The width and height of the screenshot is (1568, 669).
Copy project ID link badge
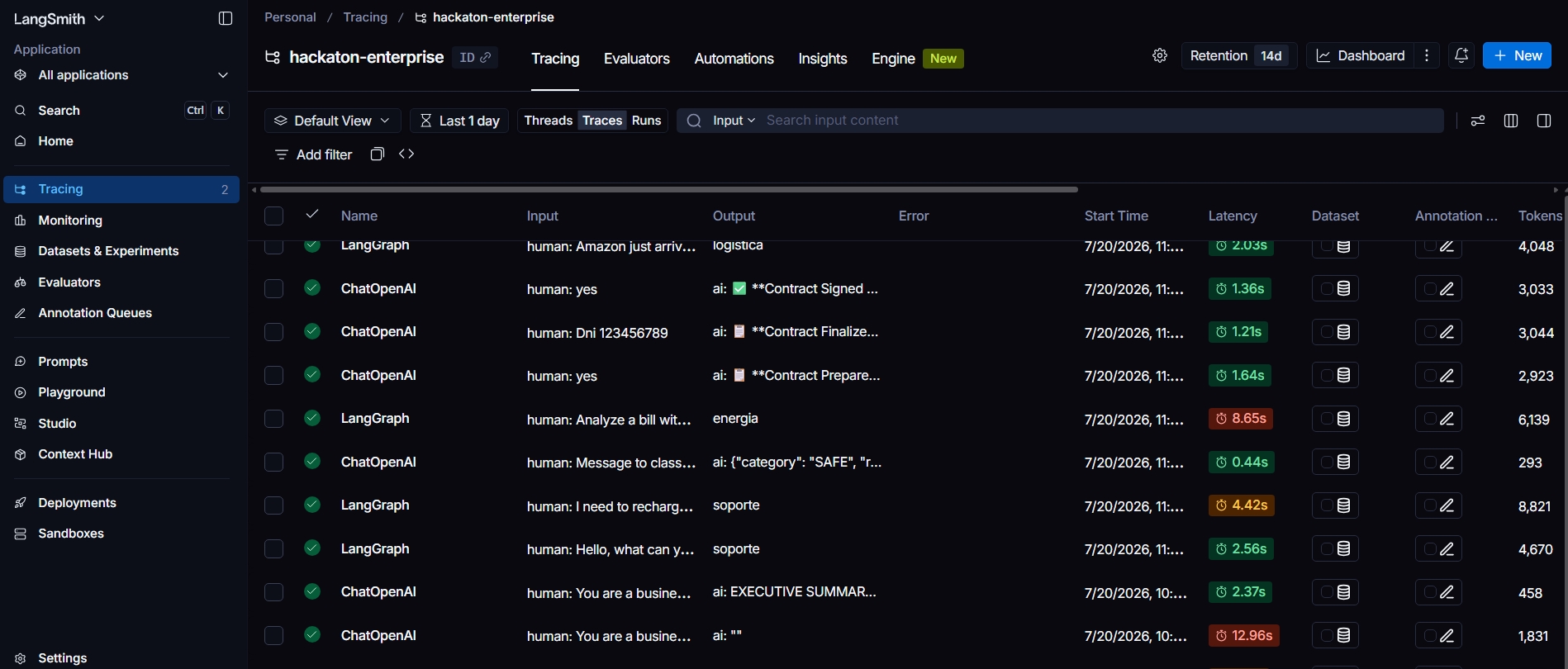(x=475, y=57)
